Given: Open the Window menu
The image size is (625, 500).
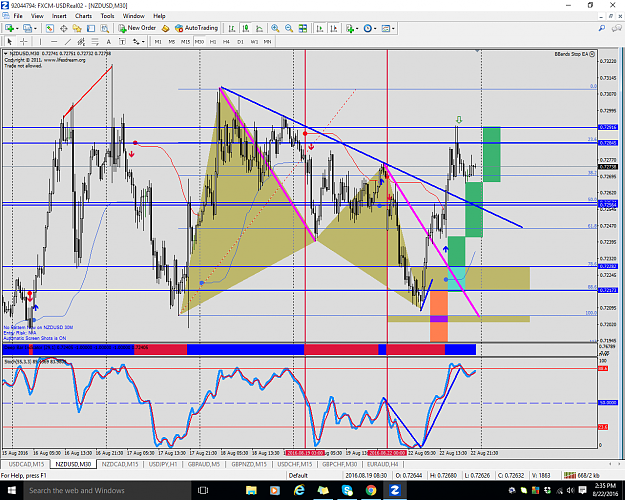Looking at the screenshot, I should [134, 16].
